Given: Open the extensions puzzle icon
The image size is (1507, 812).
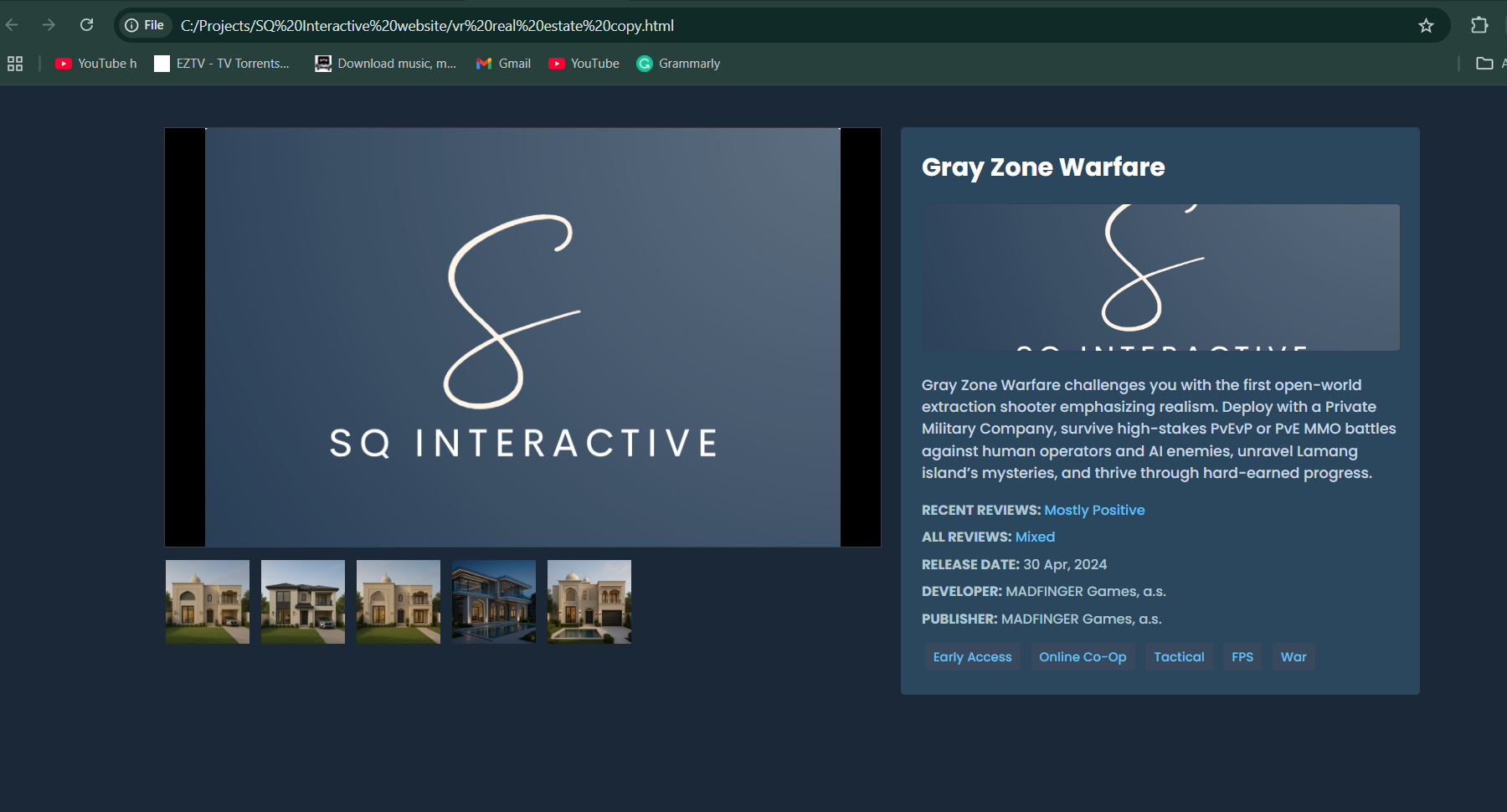Looking at the screenshot, I should pos(1479,25).
